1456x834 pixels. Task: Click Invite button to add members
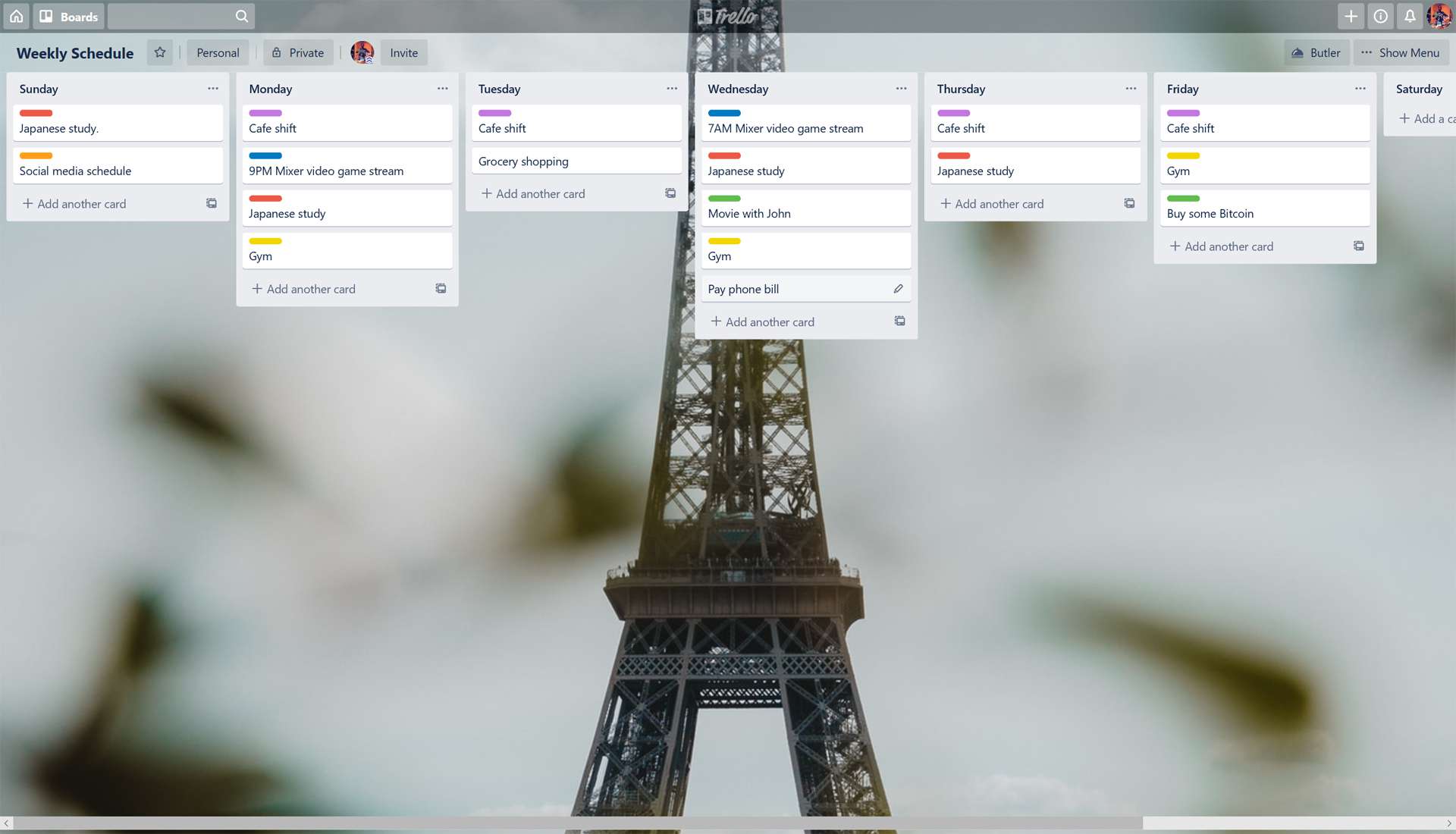pyautogui.click(x=404, y=52)
